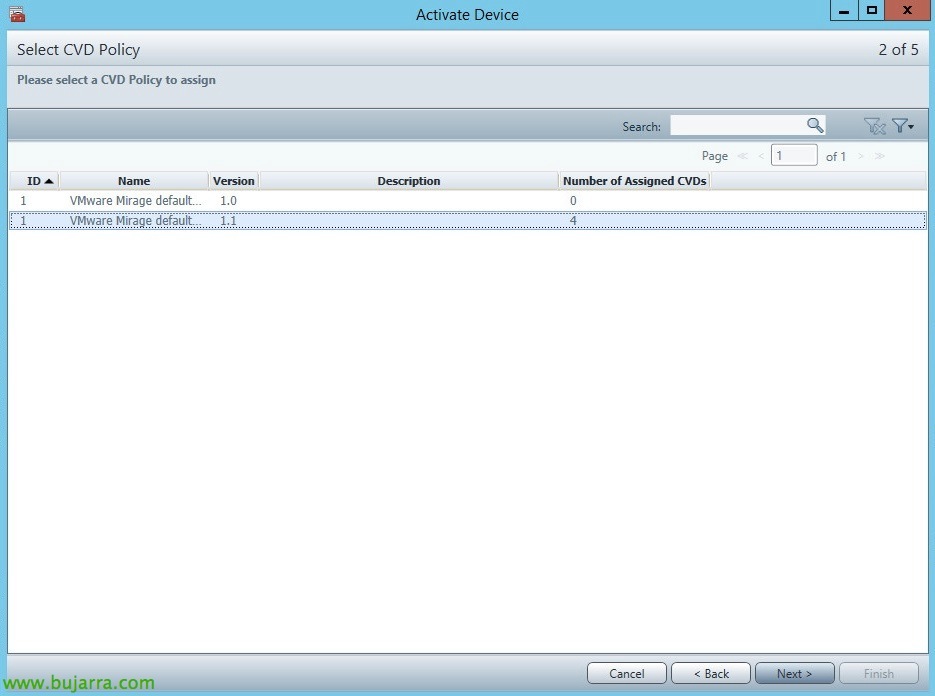Go to last page arrow
The image size is (935, 696).
point(880,156)
